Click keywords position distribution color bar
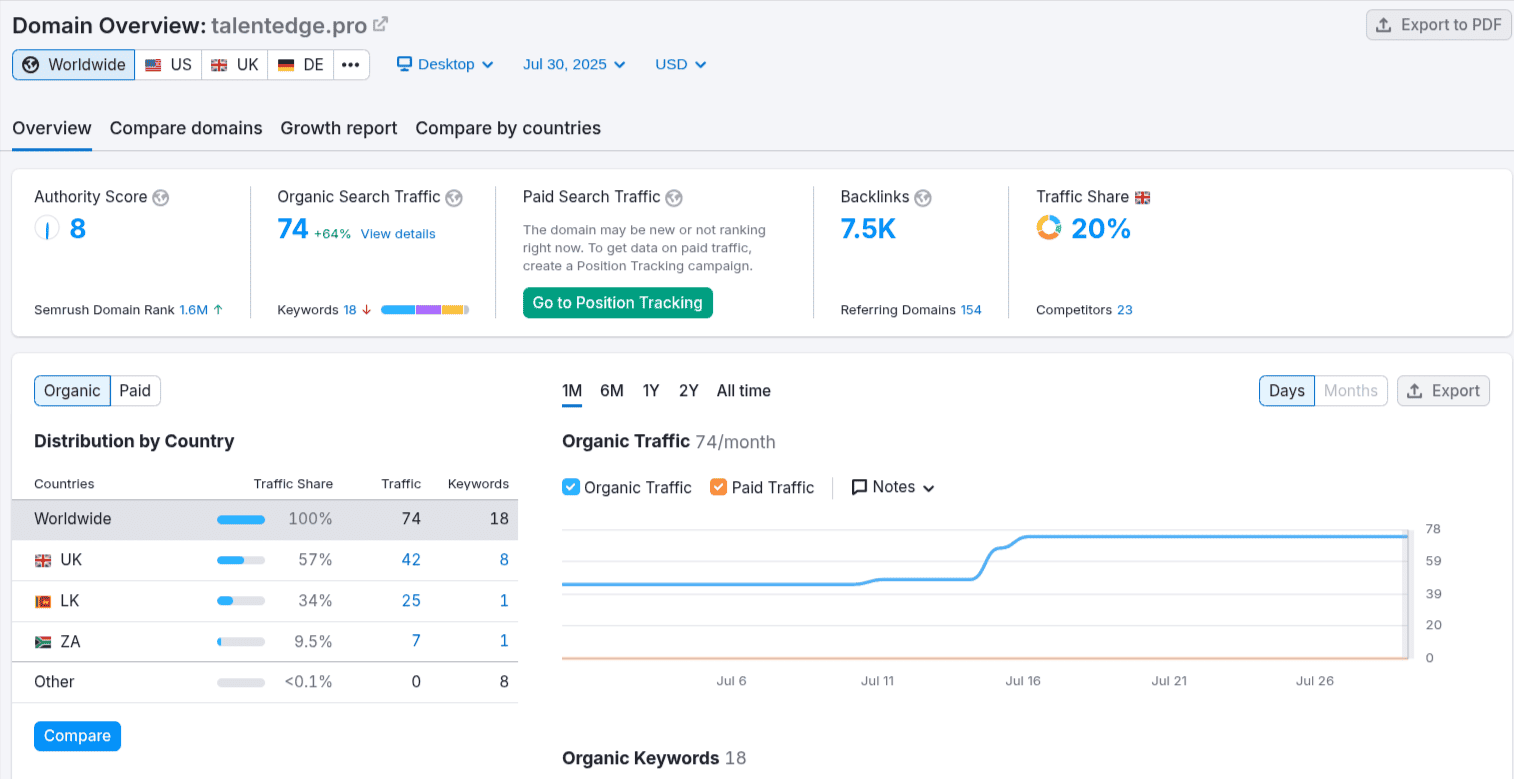Image resolution: width=1514 pixels, height=779 pixels. (x=425, y=310)
